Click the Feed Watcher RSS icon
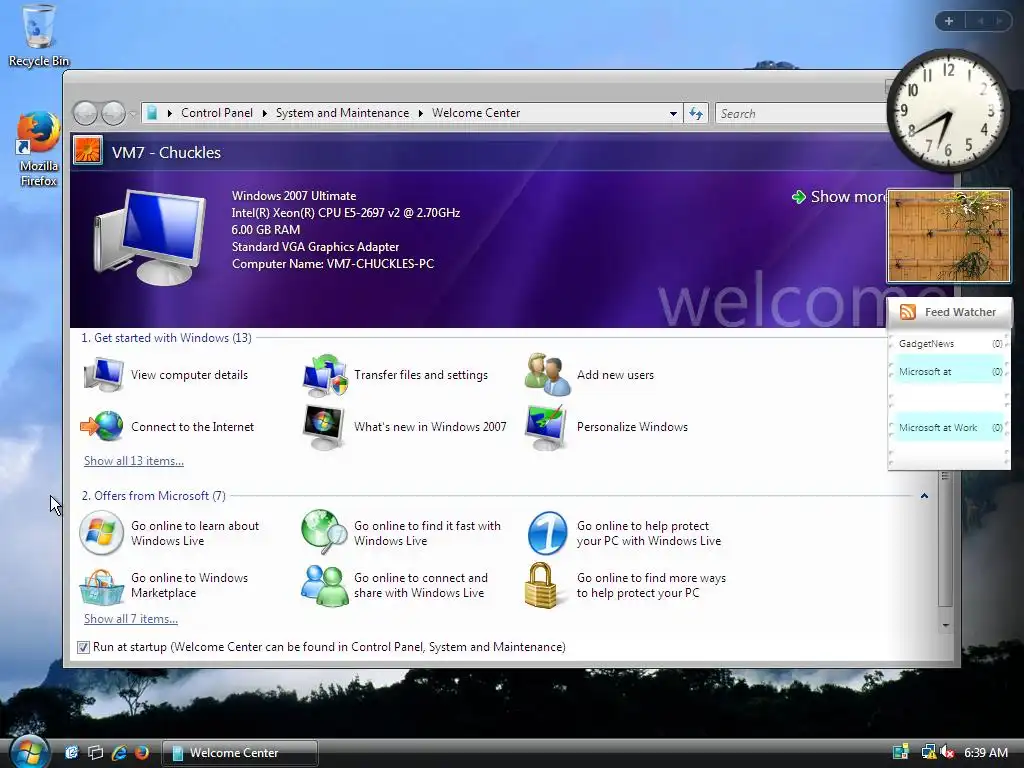The image size is (1024, 768). pos(908,312)
